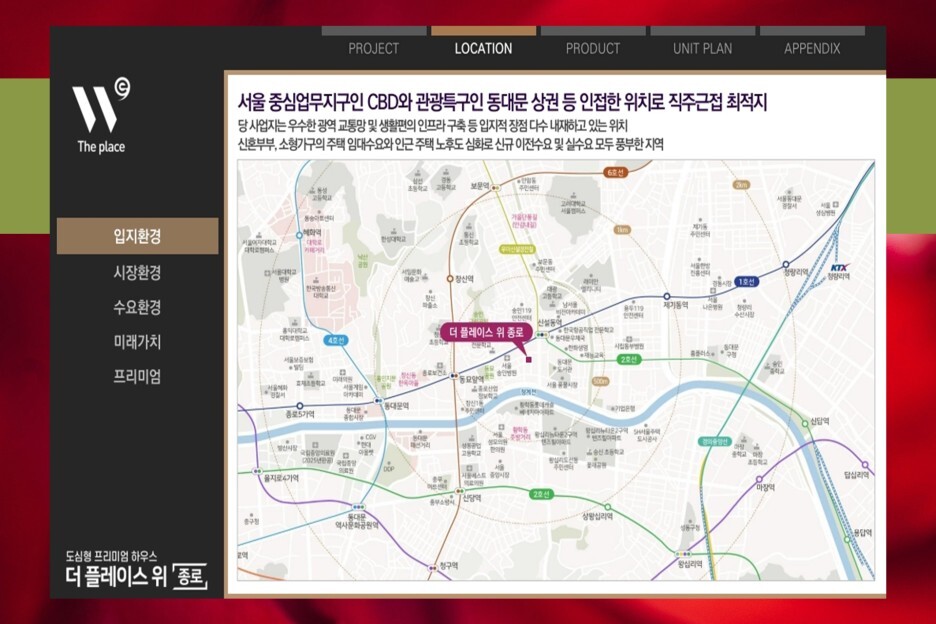Click the 동묘앞역 station marker
This screenshot has height=624, width=936.
pyautogui.click(x=454, y=376)
